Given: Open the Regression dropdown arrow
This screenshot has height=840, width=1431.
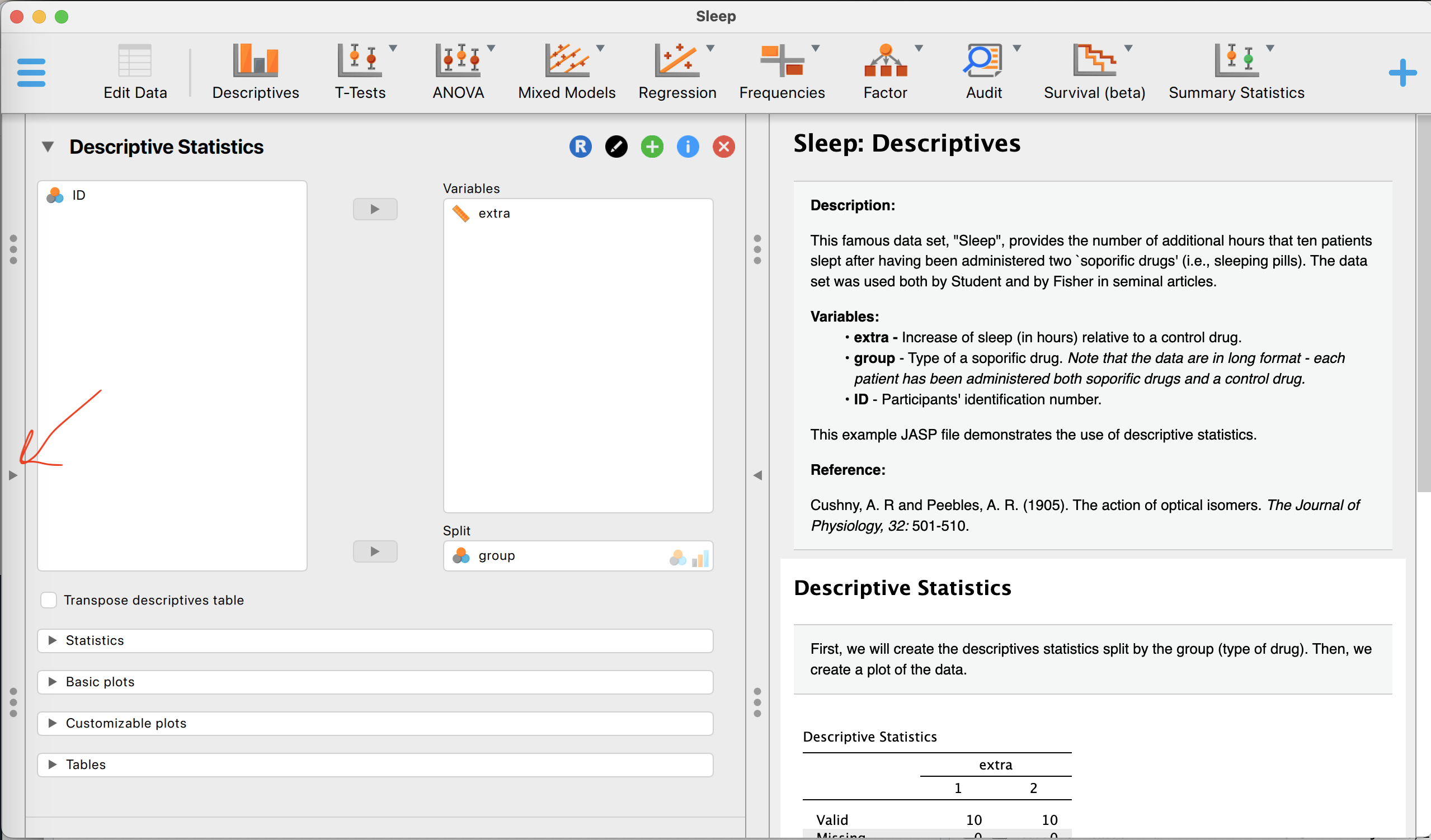Looking at the screenshot, I should [x=710, y=48].
